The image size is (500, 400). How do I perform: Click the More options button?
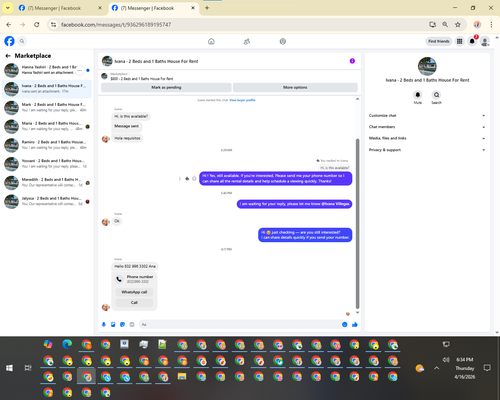click(x=295, y=87)
